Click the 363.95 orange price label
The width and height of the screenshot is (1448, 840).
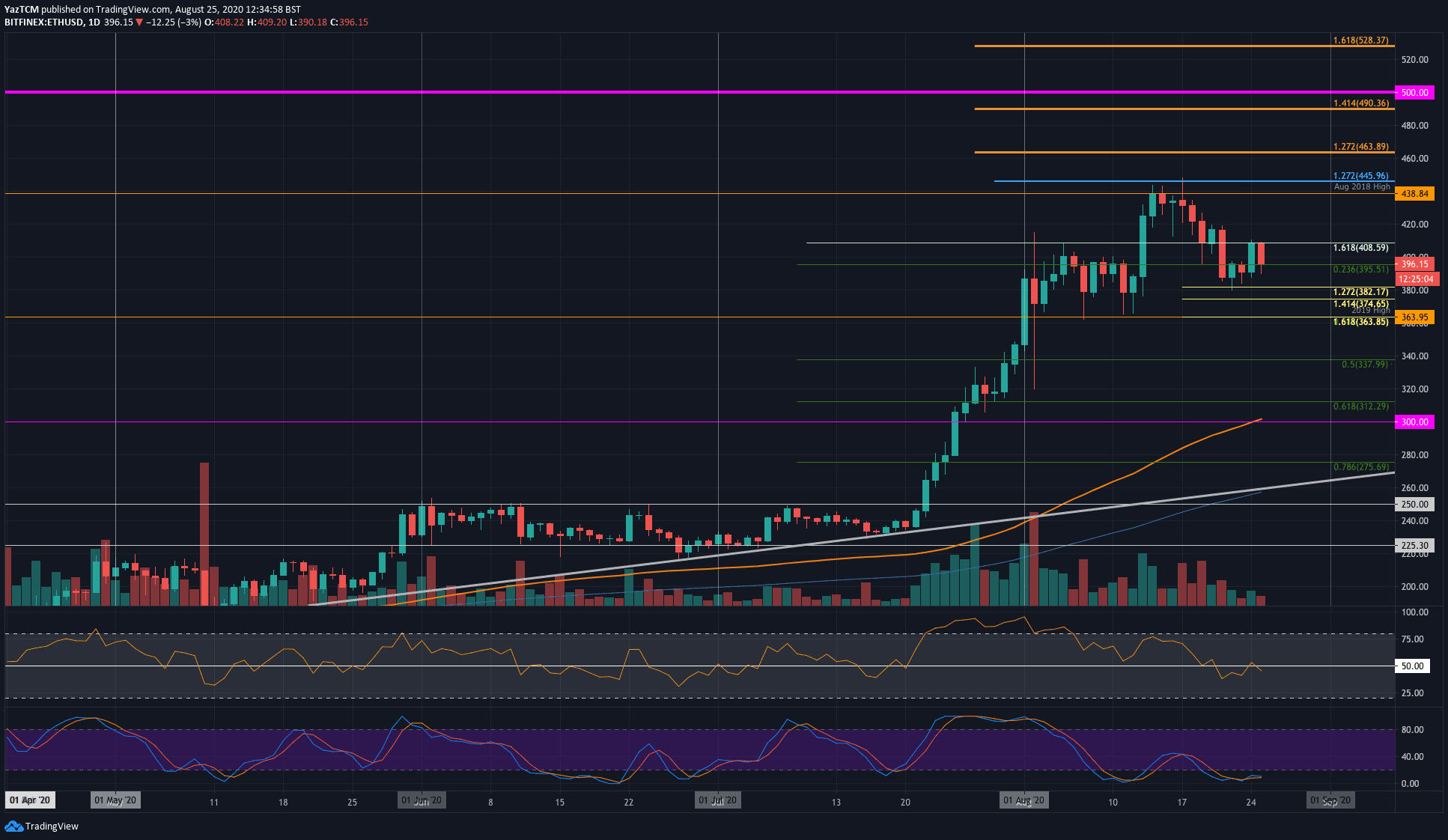pos(1414,317)
